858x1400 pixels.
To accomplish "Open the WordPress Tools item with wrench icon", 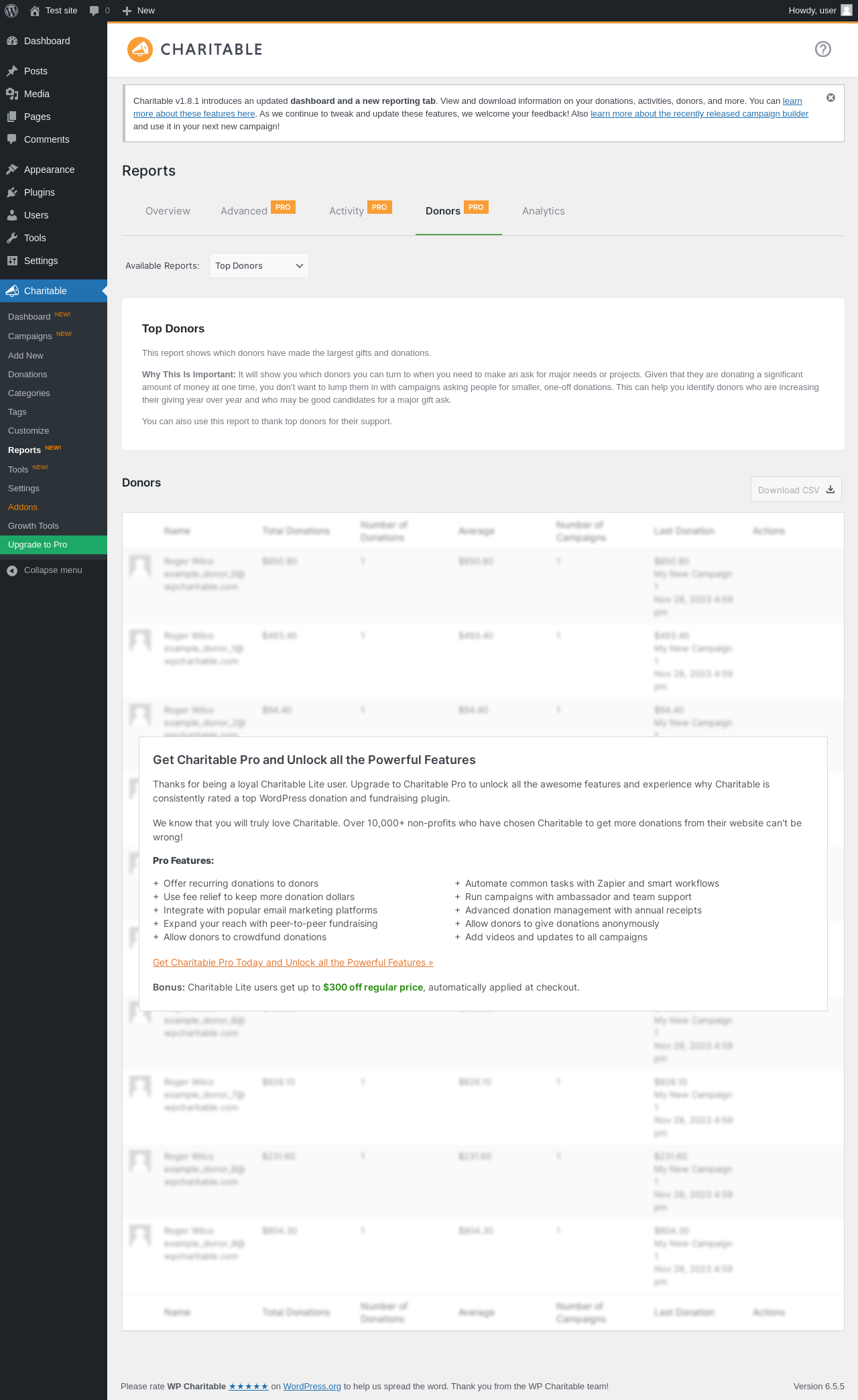I will pos(54,238).
